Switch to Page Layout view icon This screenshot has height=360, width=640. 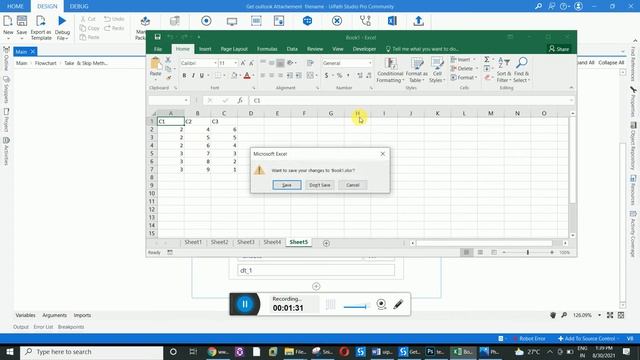coord(480,253)
